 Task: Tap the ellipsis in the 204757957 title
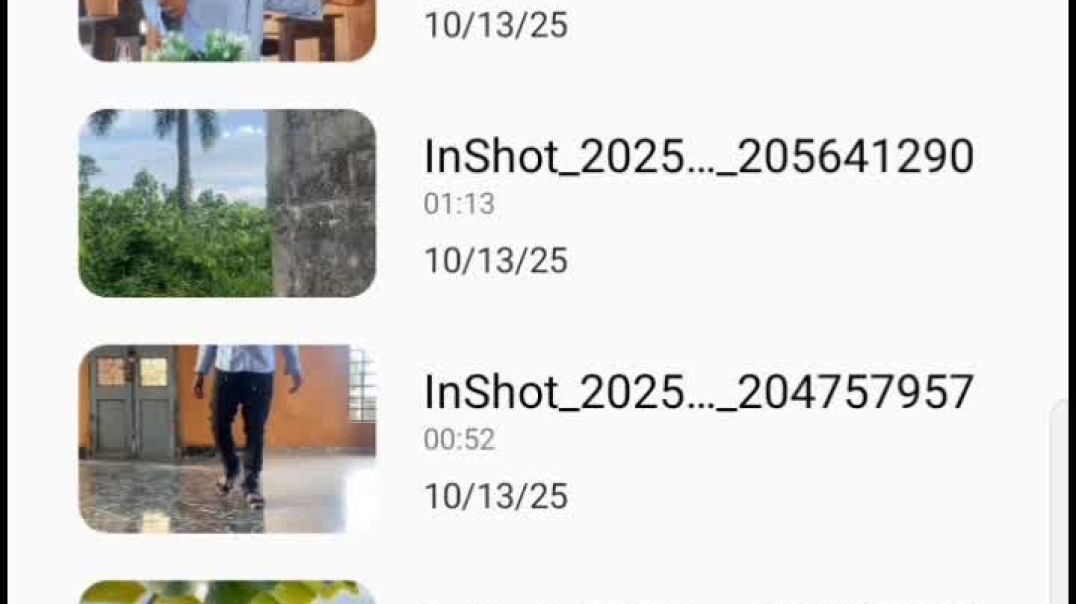701,407
